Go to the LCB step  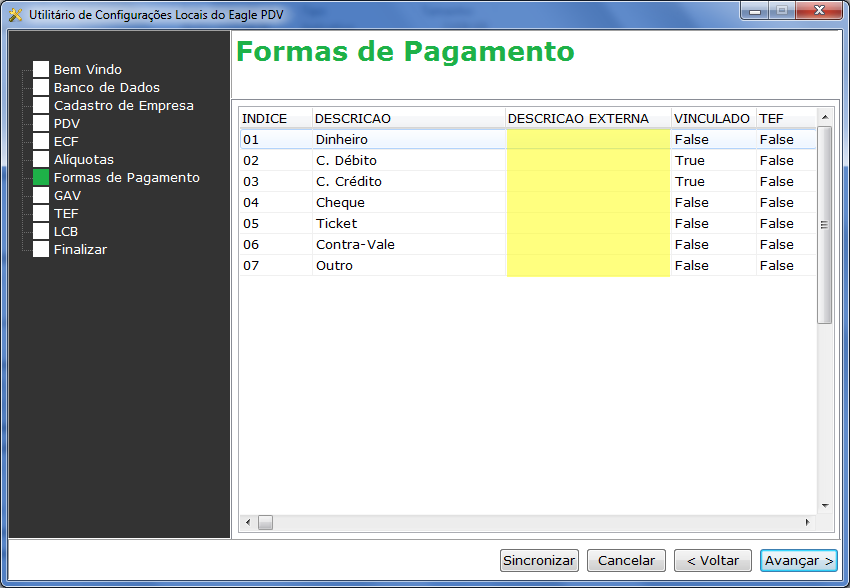tap(66, 231)
